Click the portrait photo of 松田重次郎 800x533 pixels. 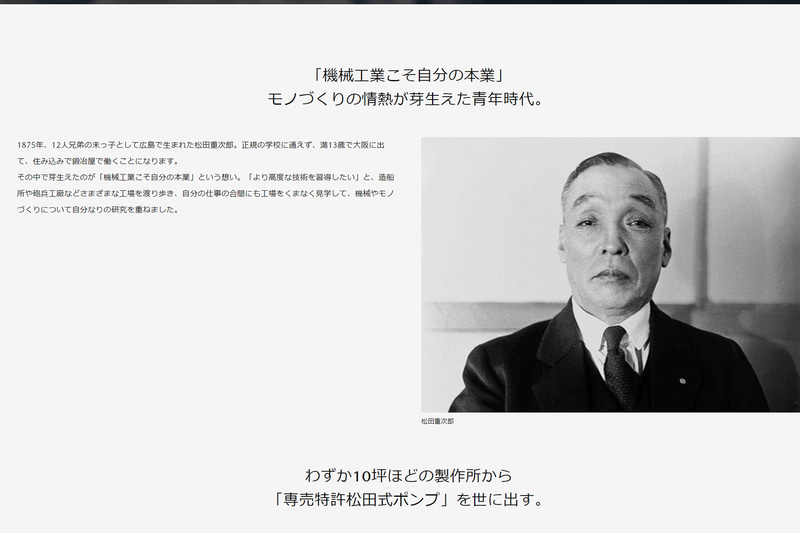point(610,274)
